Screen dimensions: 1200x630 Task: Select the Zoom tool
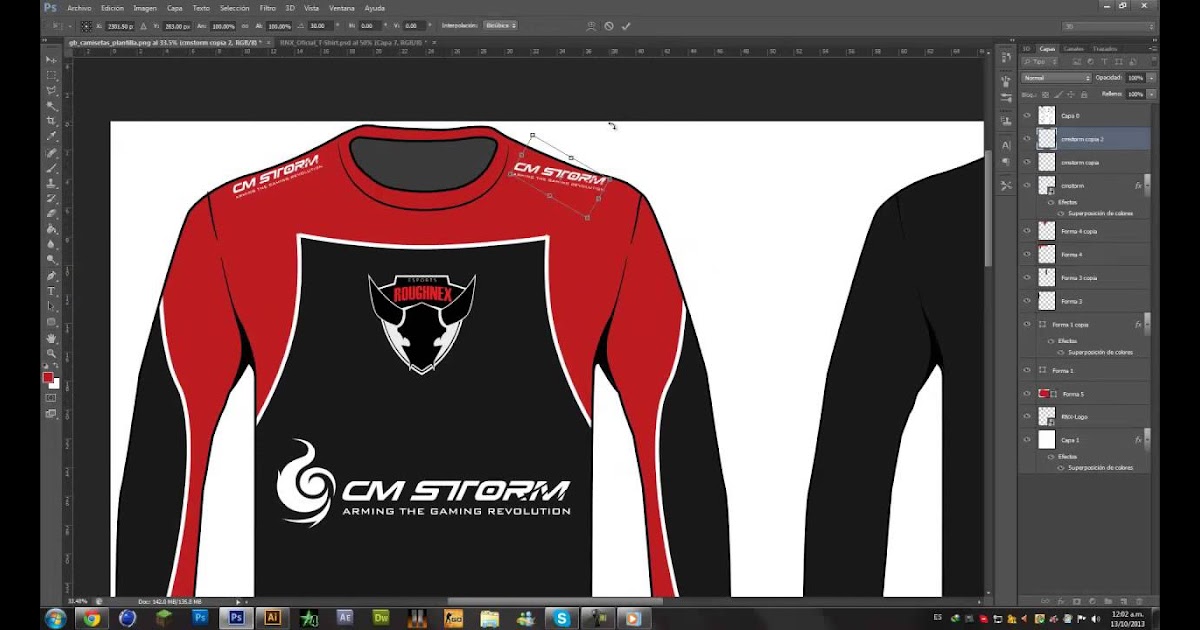click(x=52, y=353)
